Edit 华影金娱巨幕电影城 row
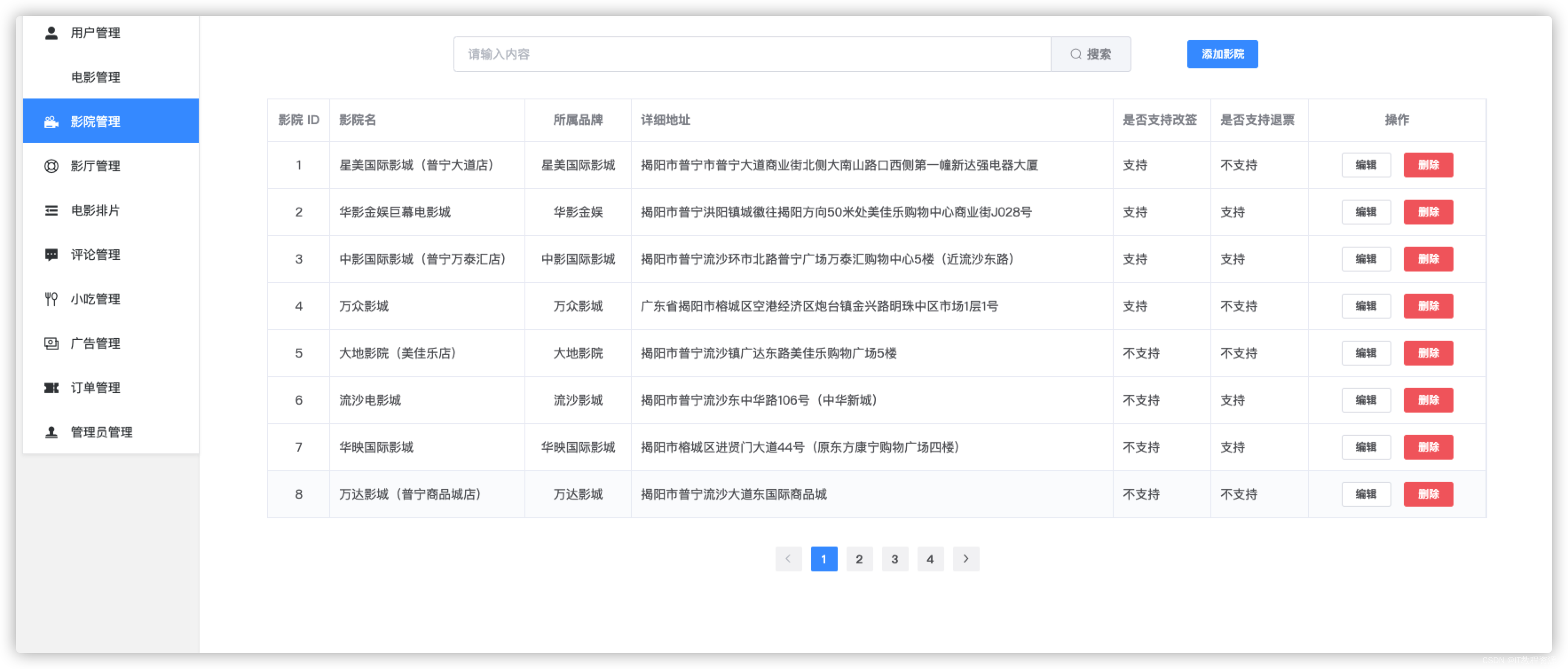The image size is (1568, 669). coord(1366,212)
